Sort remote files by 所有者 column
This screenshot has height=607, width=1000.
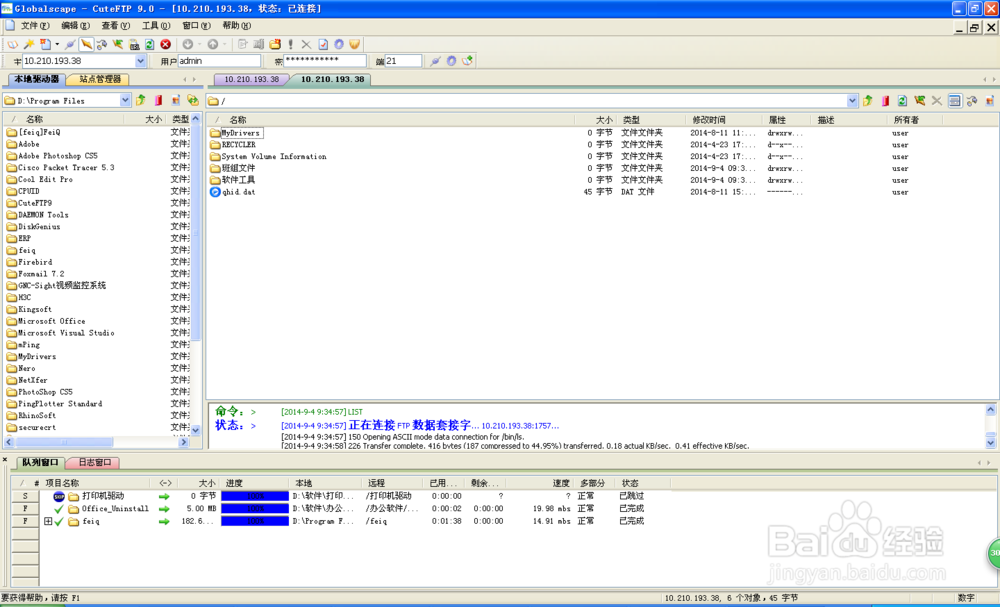click(x=915, y=120)
